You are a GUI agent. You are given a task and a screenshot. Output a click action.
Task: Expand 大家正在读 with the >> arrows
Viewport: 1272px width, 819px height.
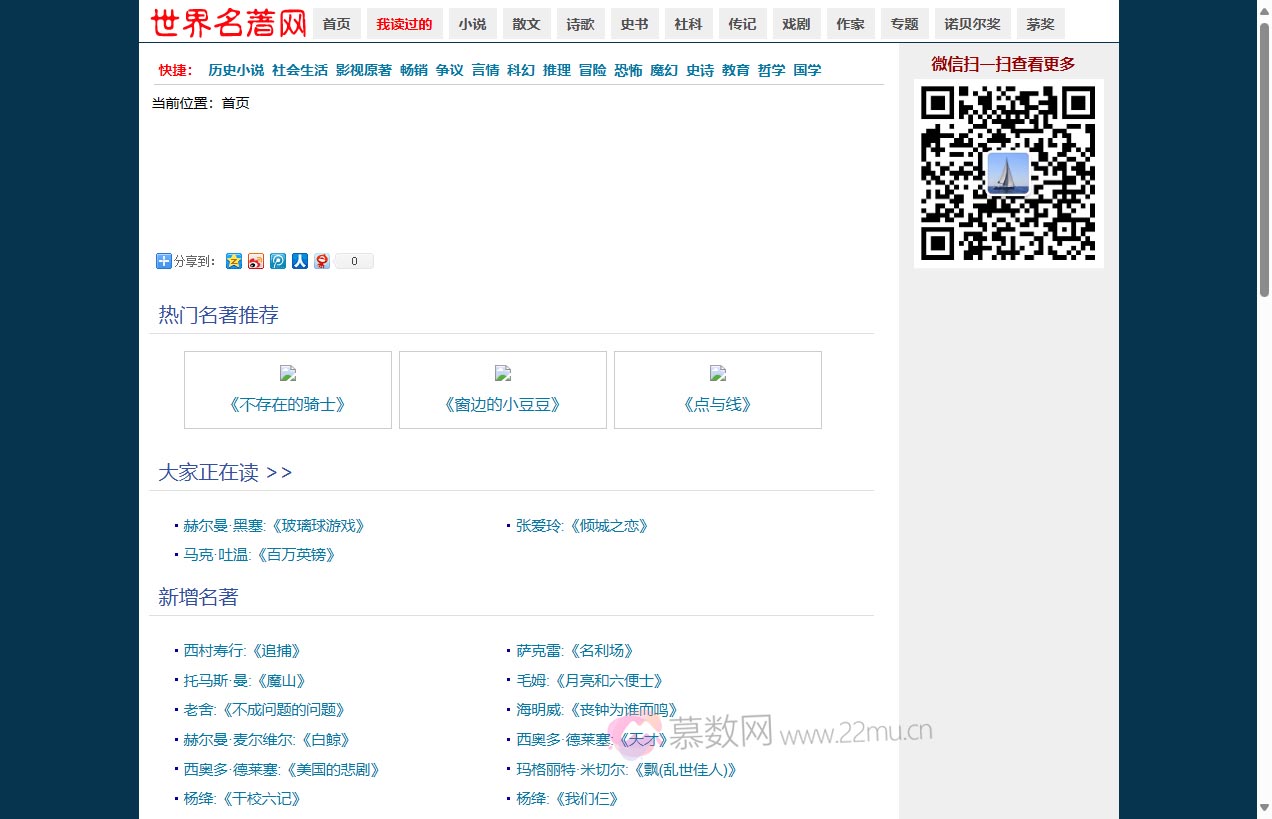[281, 472]
